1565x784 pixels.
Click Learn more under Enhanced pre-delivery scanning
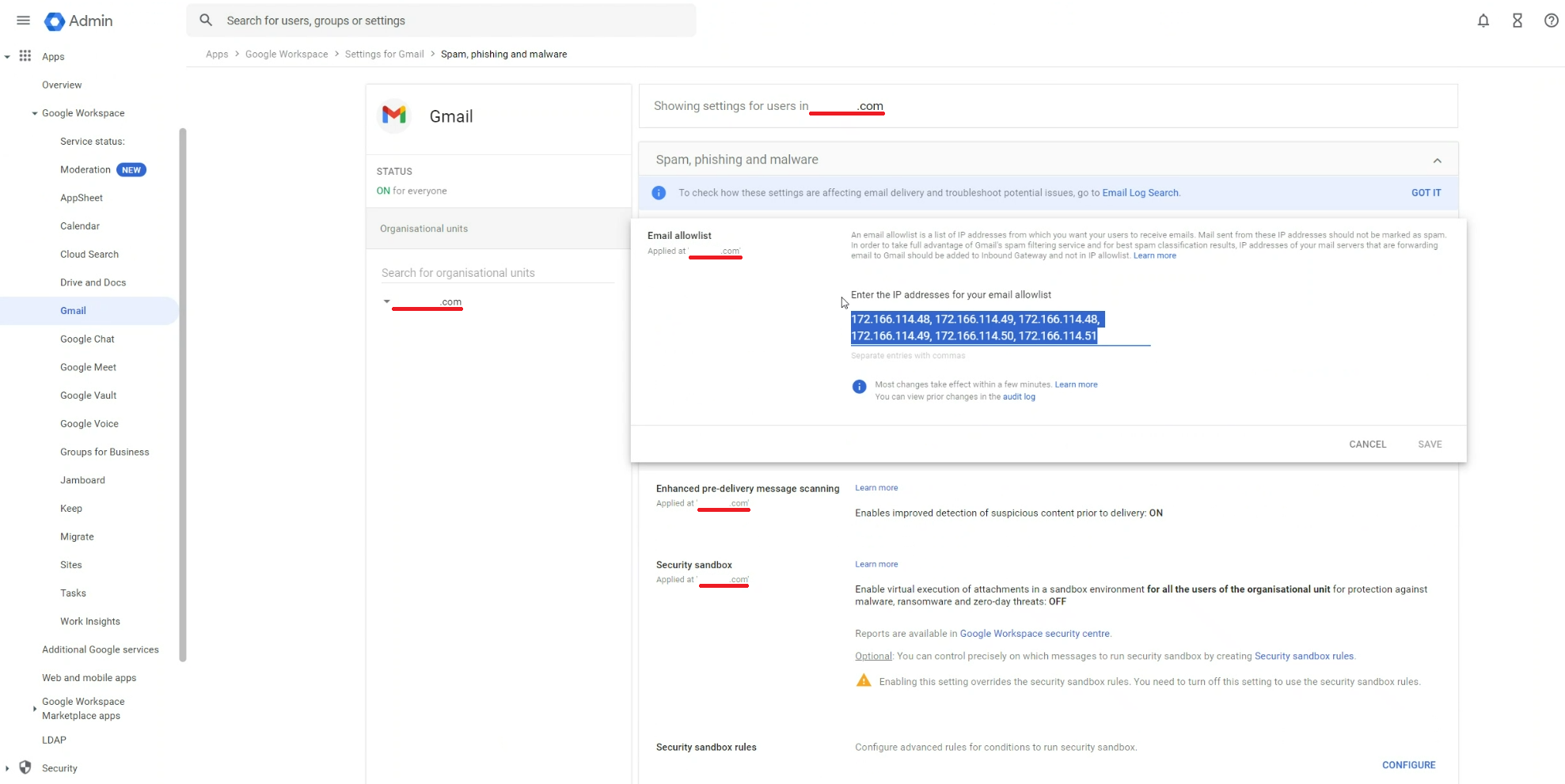[876, 488]
